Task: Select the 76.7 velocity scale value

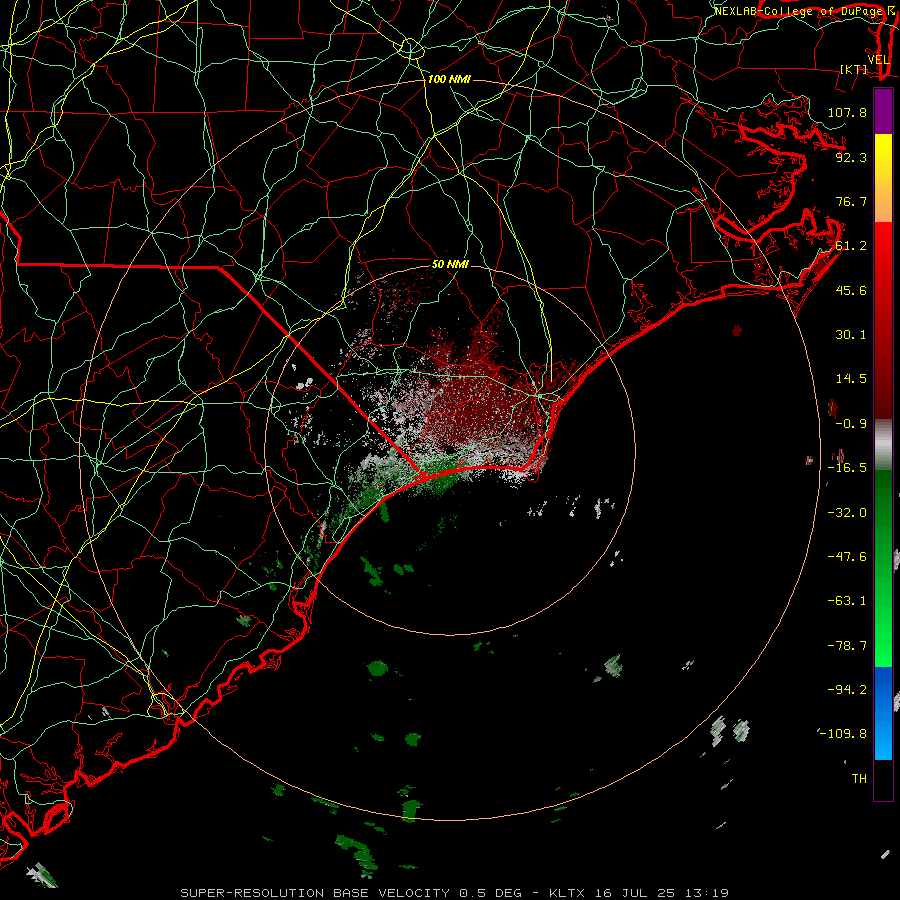Action: pyautogui.click(x=851, y=201)
